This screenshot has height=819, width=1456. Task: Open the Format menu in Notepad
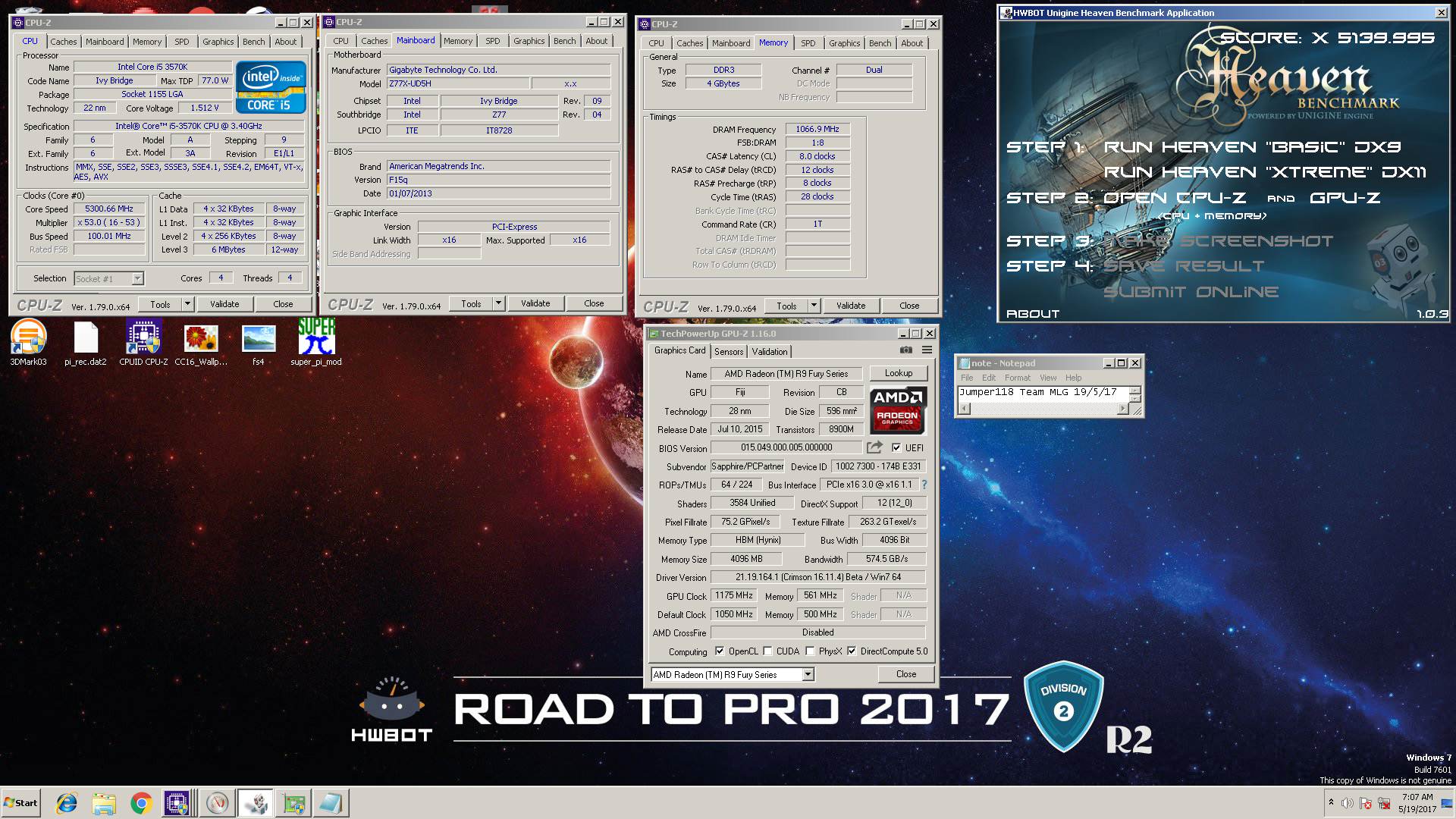(1018, 378)
